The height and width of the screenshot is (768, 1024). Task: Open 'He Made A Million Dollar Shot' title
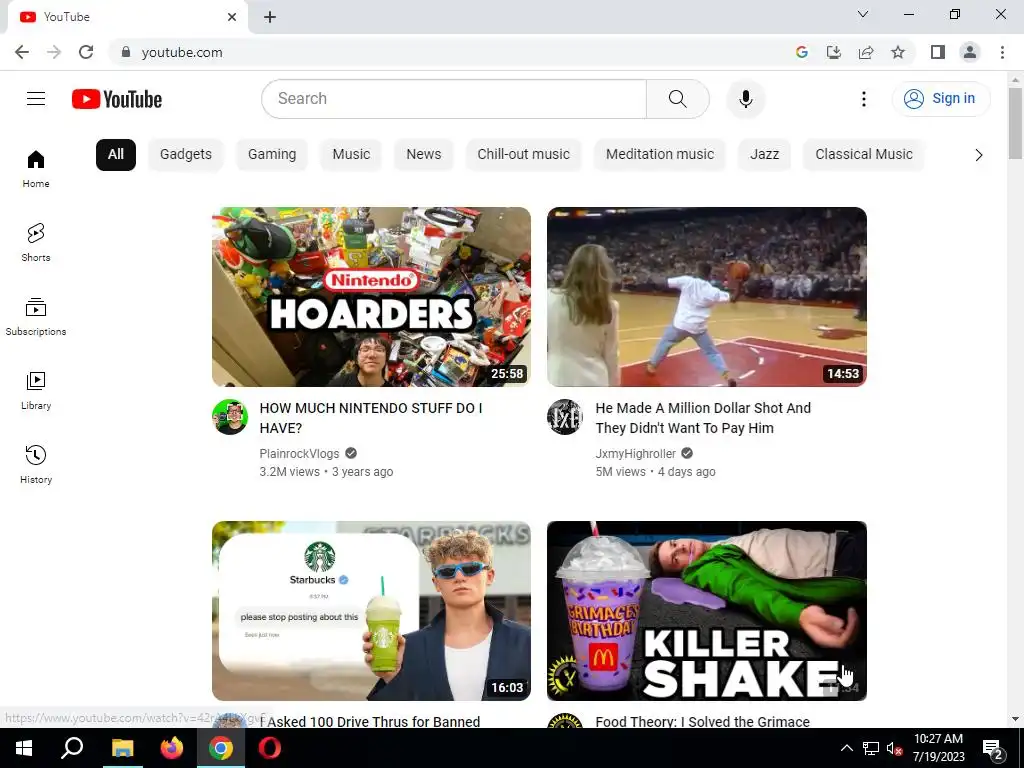pos(703,418)
